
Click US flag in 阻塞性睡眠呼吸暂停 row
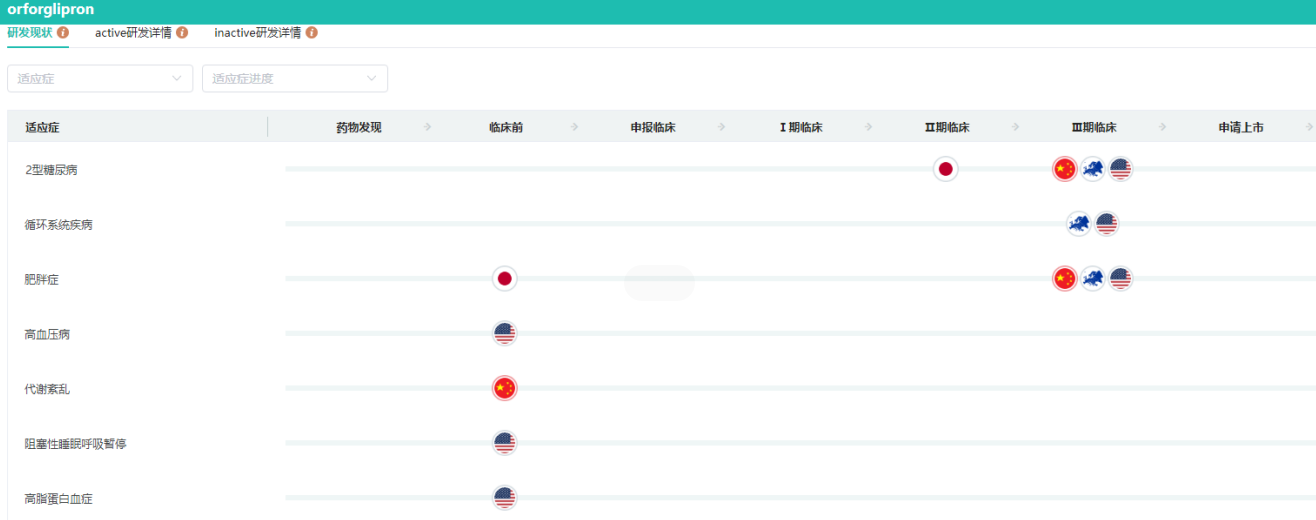tap(505, 443)
